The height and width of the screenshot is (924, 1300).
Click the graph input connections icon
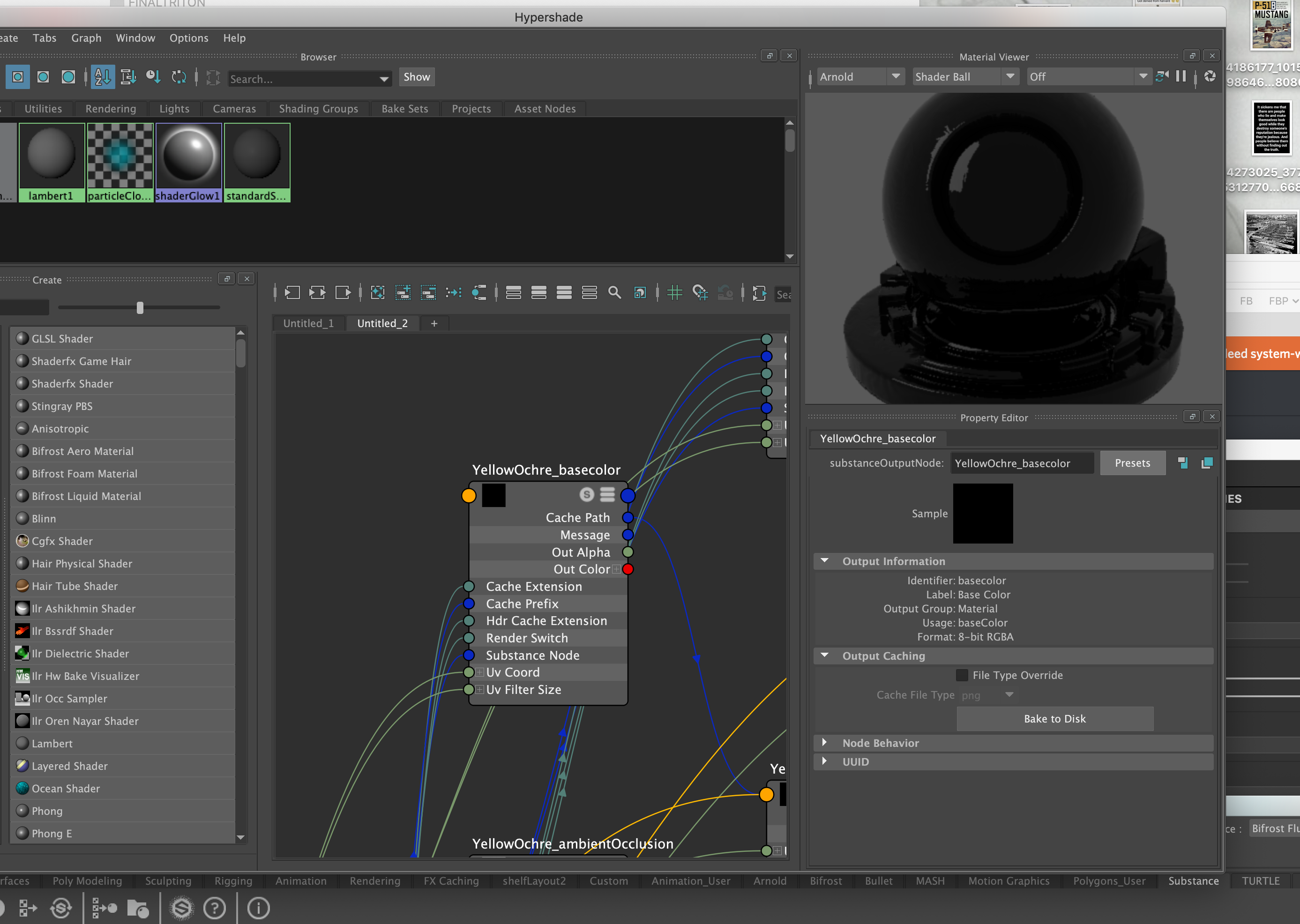292,292
